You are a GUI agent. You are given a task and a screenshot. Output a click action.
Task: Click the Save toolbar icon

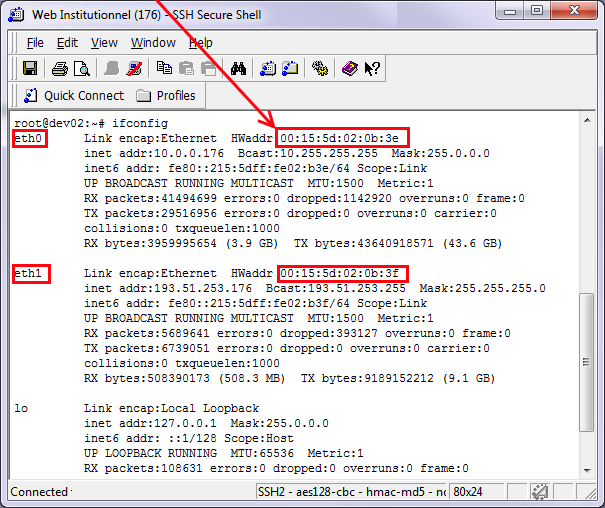(30, 69)
